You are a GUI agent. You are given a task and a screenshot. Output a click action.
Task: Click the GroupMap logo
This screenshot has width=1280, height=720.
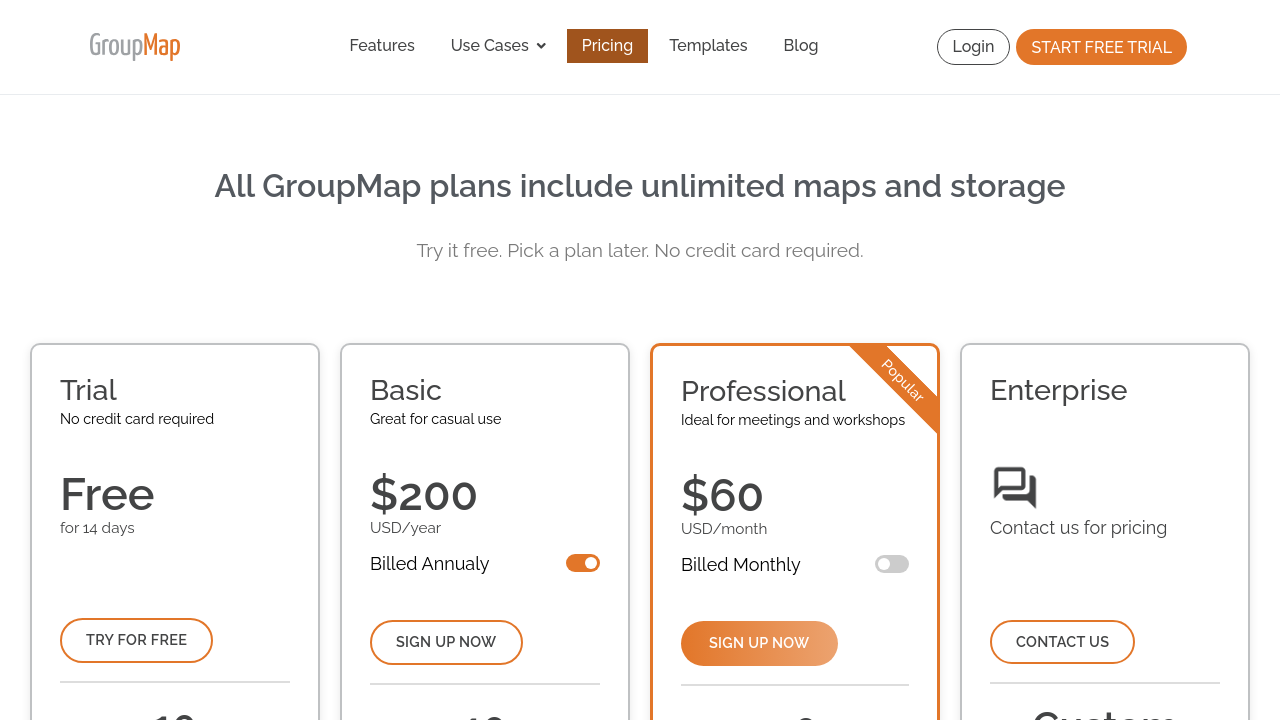point(135,46)
